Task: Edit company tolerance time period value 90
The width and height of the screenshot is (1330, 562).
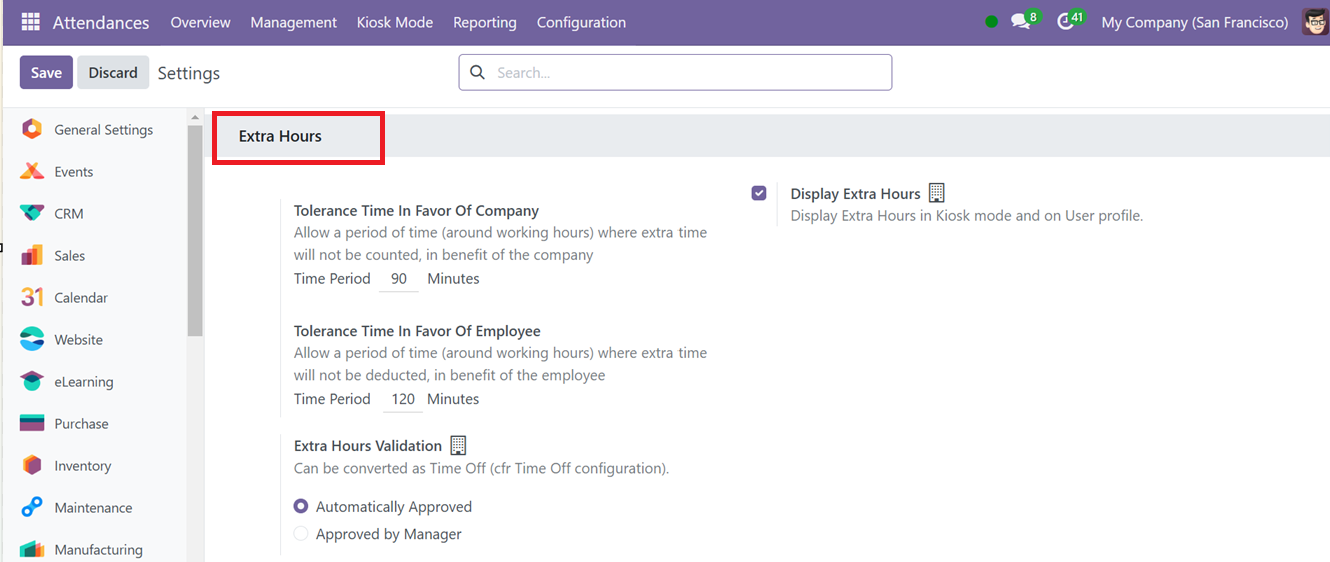Action: [x=399, y=279]
